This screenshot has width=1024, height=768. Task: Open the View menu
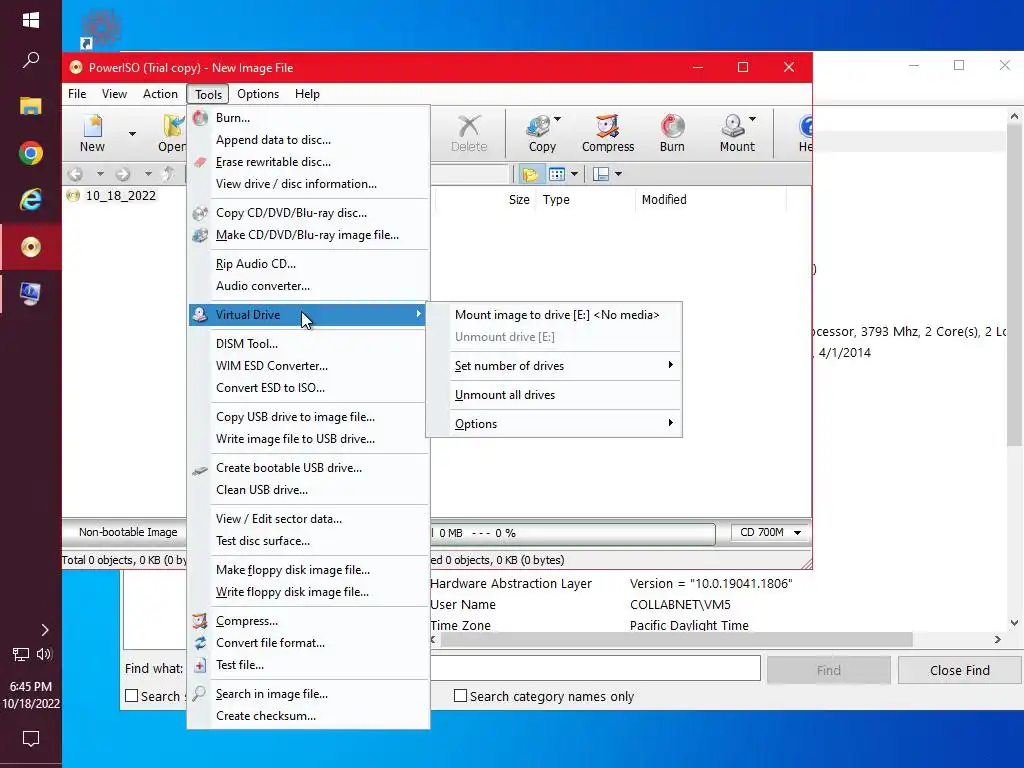click(x=114, y=94)
